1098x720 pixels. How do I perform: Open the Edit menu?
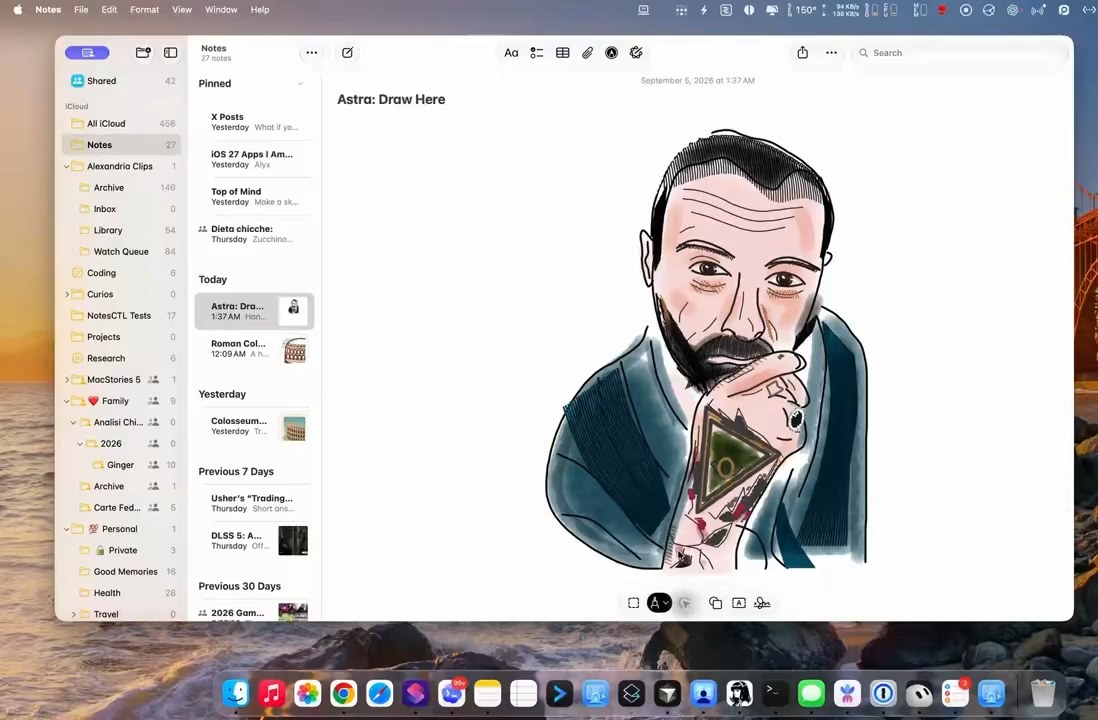pos(109,10)
